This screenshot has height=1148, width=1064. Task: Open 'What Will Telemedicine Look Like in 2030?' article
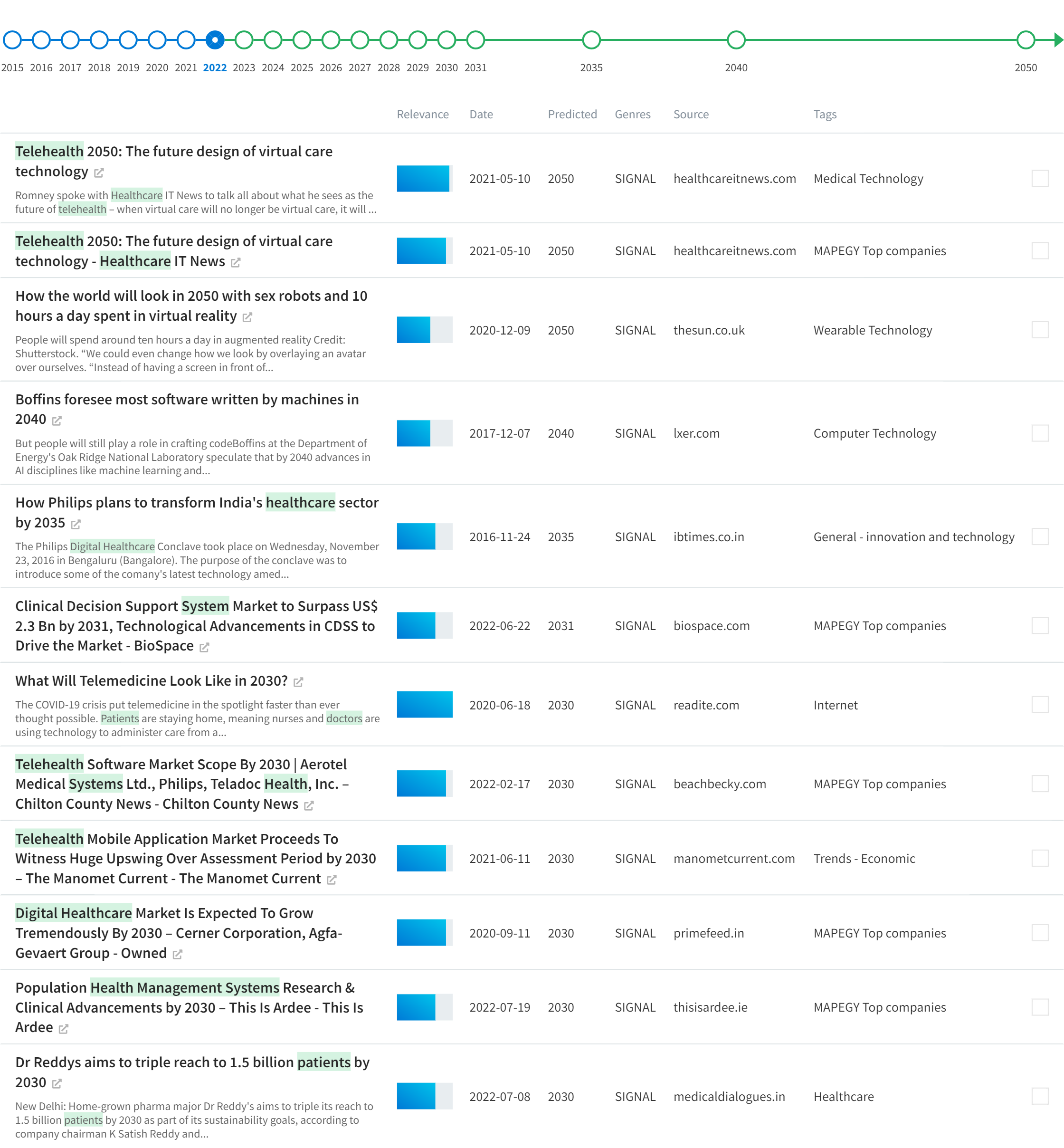[x=152, y=681]
